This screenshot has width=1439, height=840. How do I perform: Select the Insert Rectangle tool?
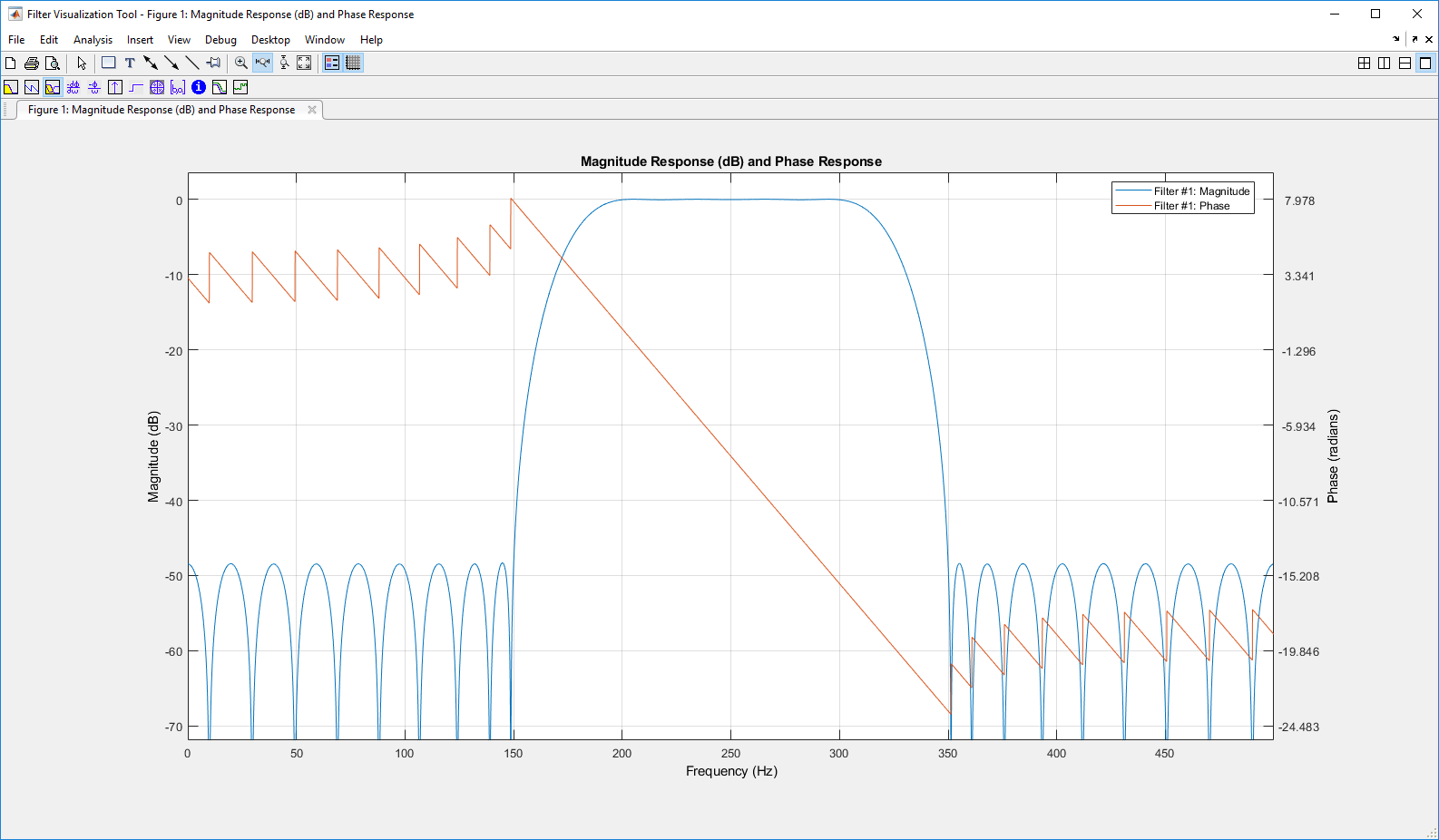[x=109, y=63]
